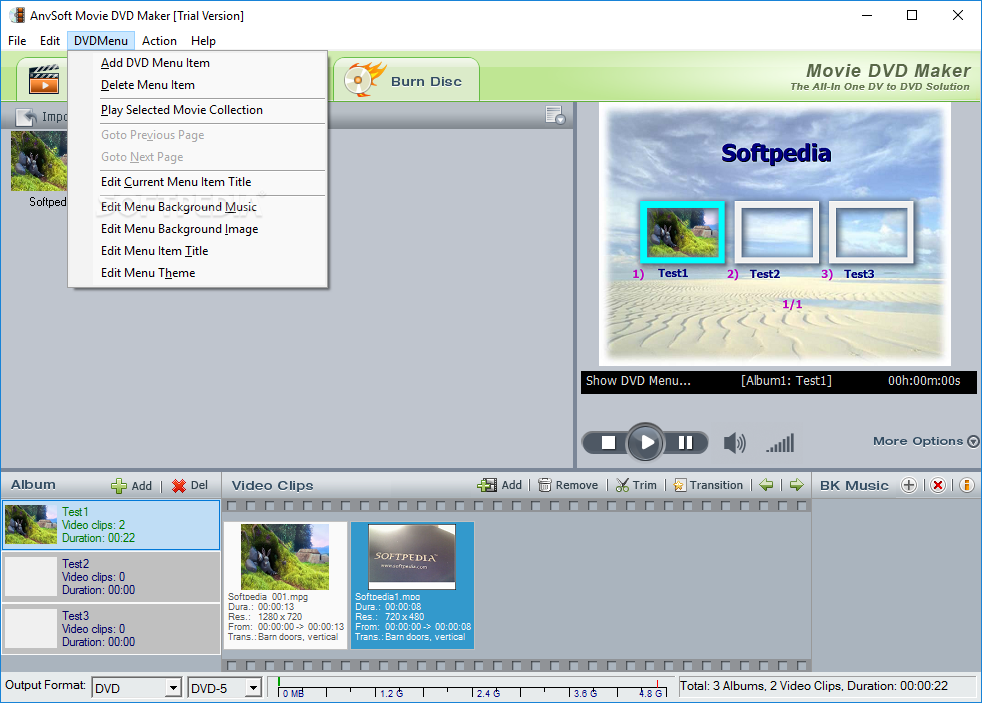Image resolution: width=982 pixels, height=703 pixels.
Task: Expand More Options arrow
Action: point(973,441)
